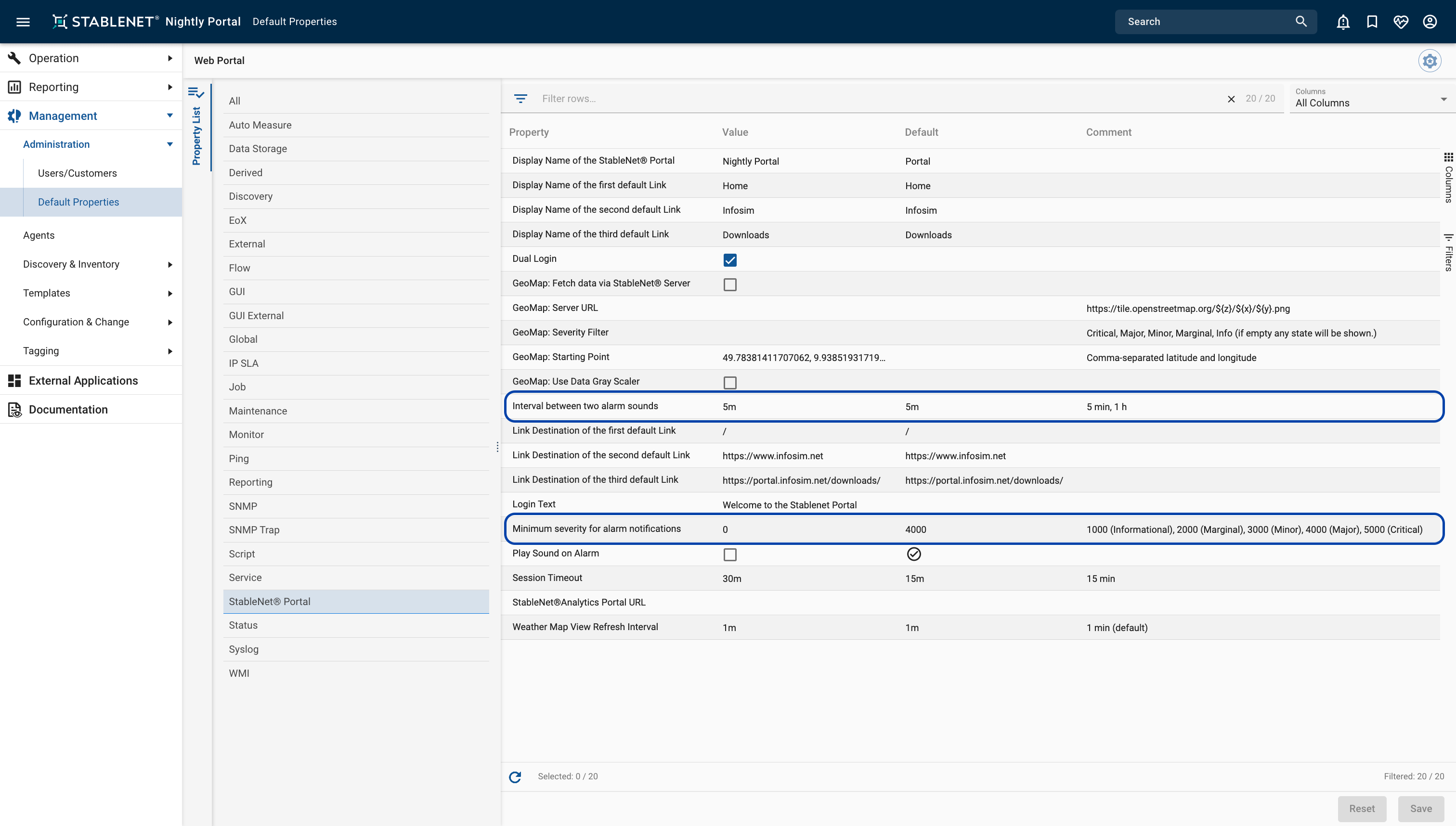This screenshot has width=1456, height=826.
Task: Click the Operation wrench icon
Action: tap(14, 58)
